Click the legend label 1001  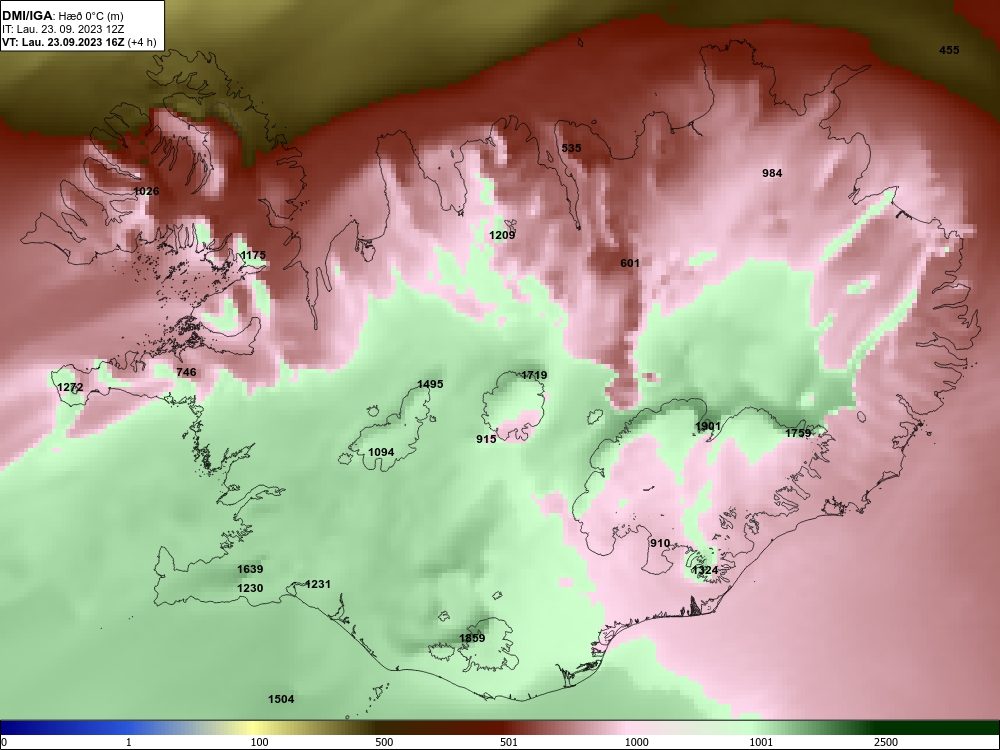coord(761,742)
